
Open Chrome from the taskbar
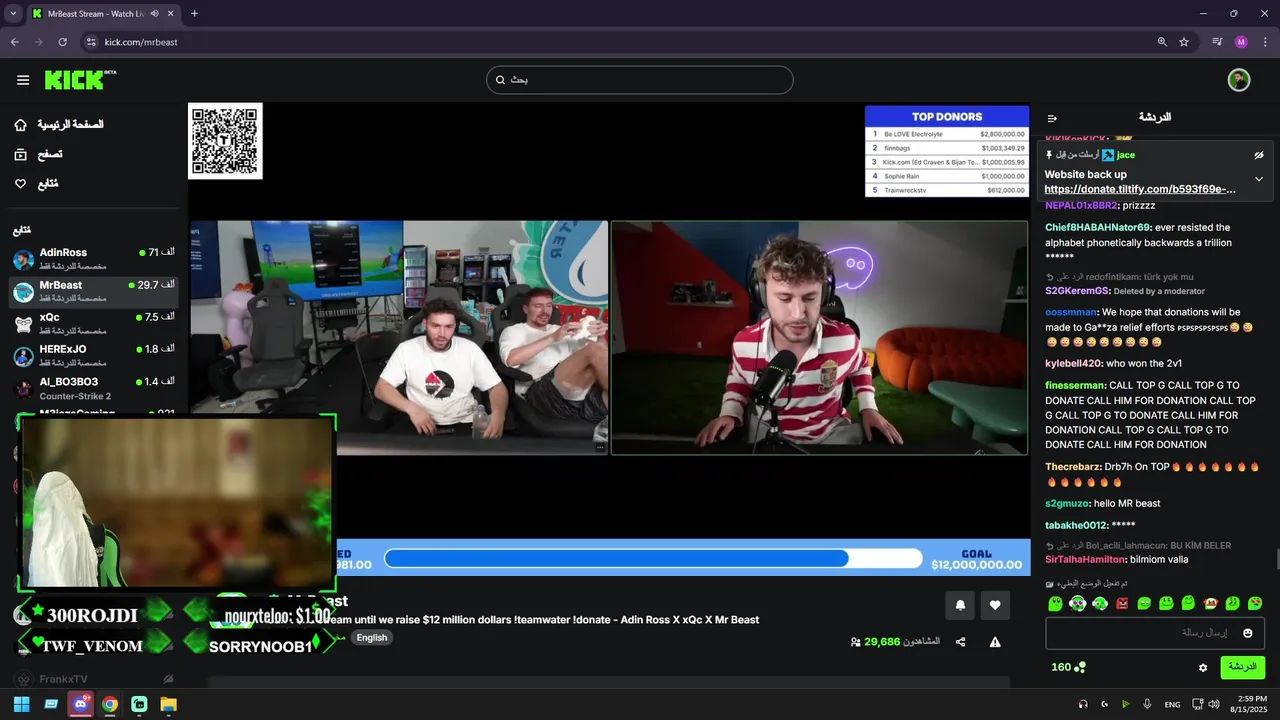coord(110,704)
